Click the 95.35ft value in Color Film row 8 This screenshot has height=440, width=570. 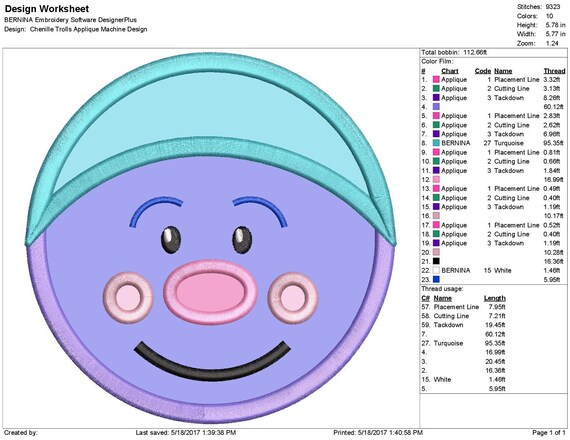[553, 143]
